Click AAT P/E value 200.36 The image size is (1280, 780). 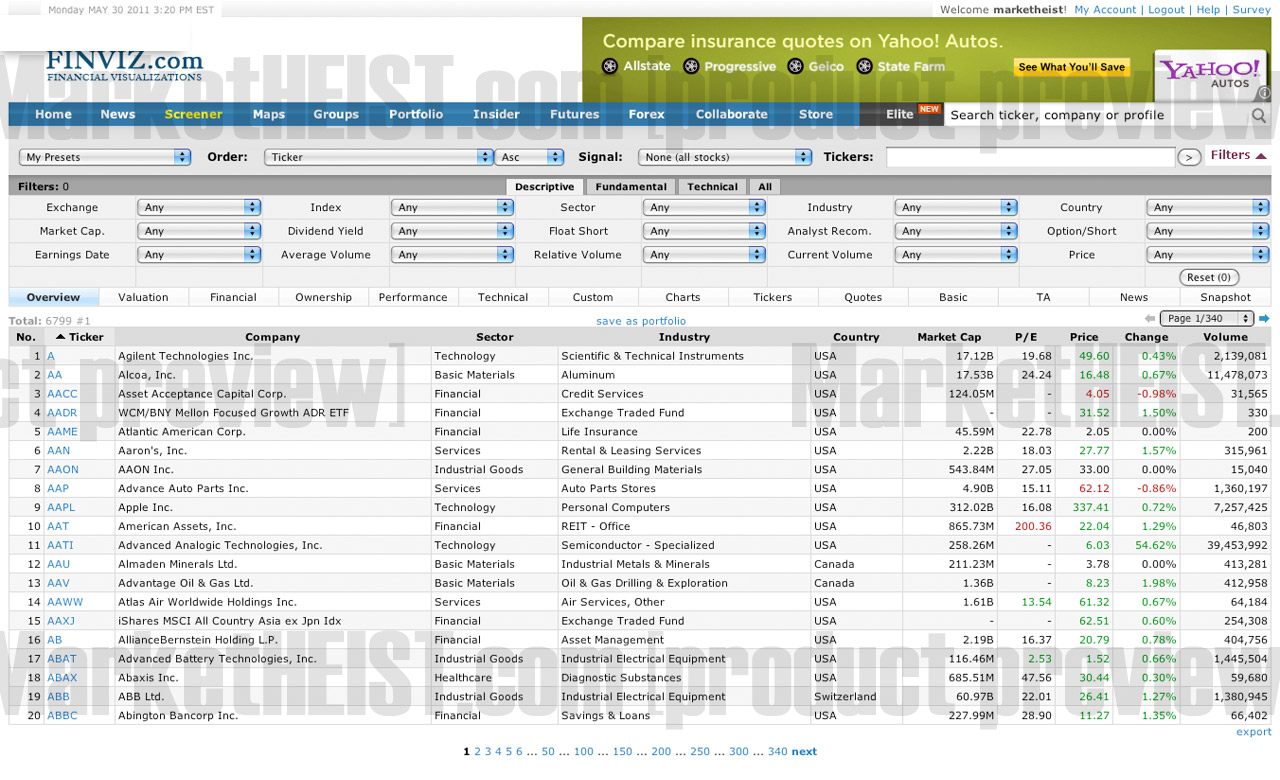[1033, 526]
